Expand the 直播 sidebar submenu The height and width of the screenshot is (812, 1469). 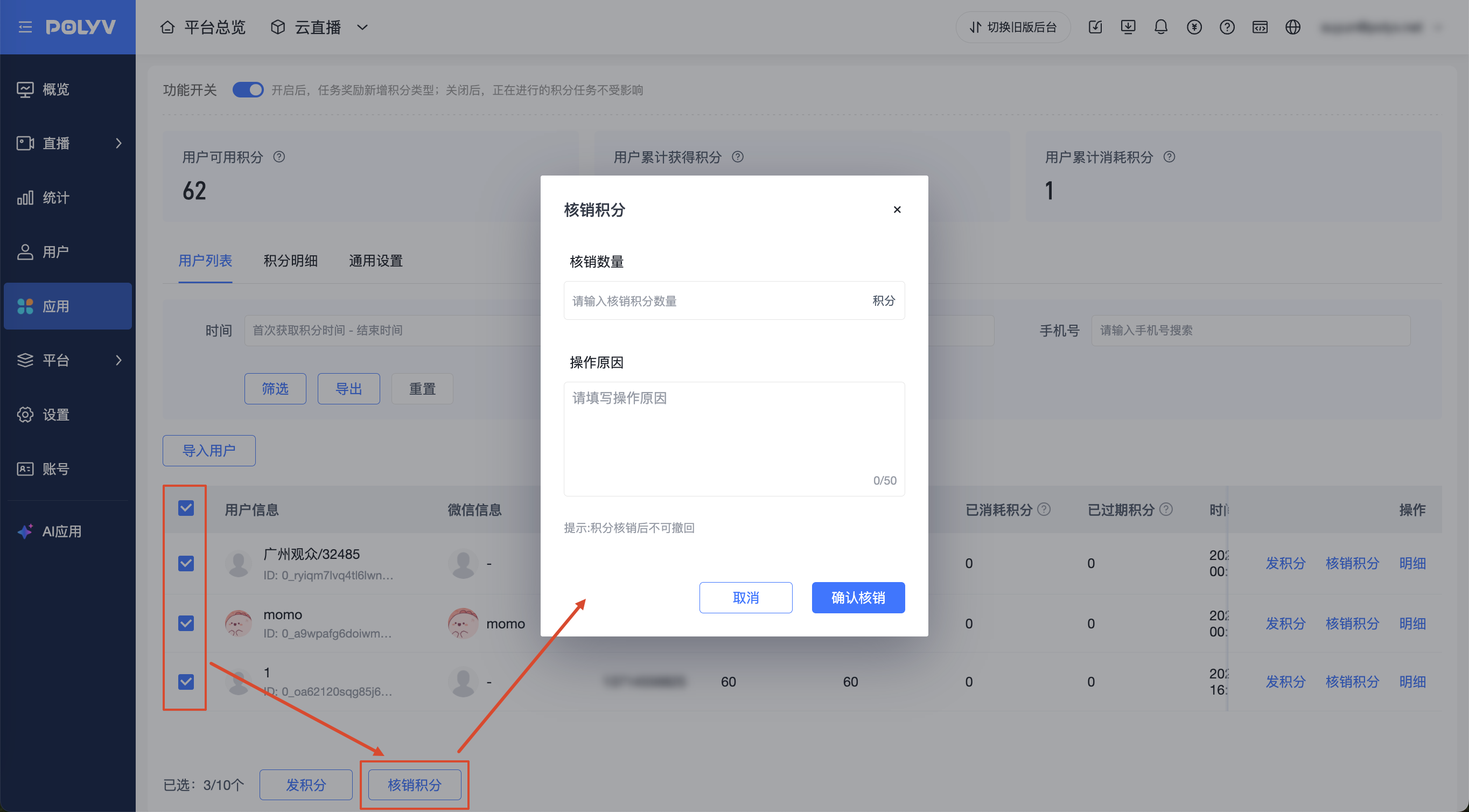[x=118, y=143]
